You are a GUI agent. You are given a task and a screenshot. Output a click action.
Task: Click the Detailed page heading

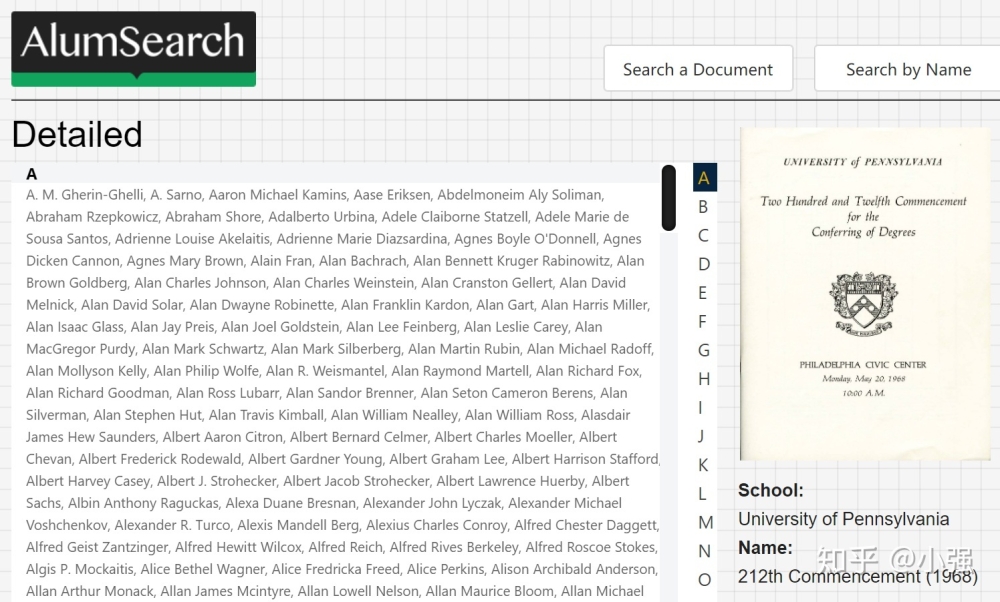[x=77, y=135]
